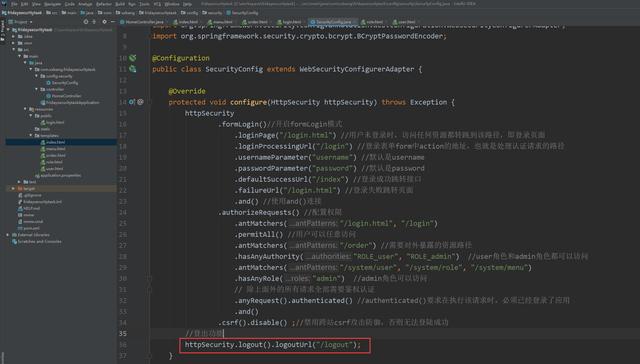
Task: Collapse the resources folder
Action: [25, 109]
